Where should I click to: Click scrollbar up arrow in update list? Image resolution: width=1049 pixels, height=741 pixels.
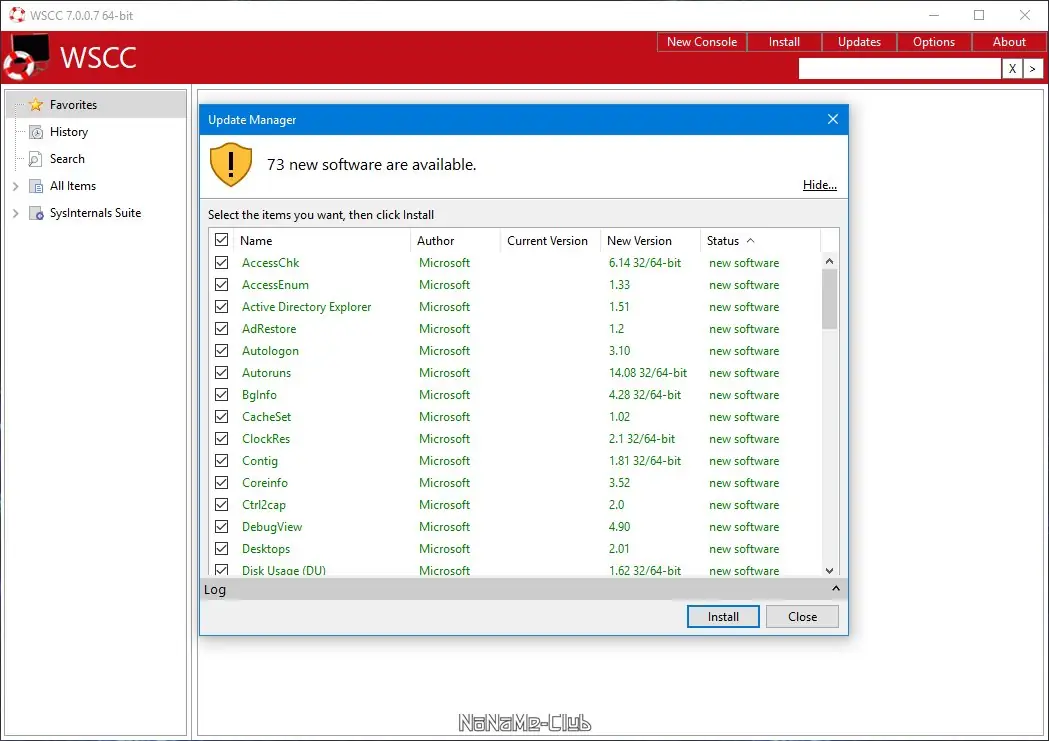tap(830, 261)
